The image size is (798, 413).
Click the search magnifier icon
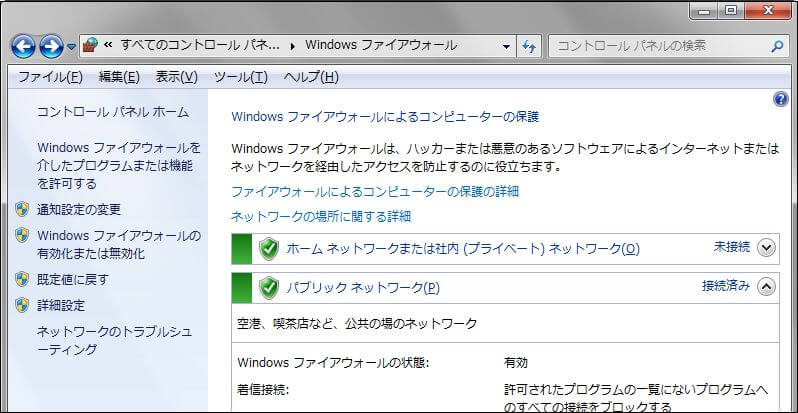[777, 47]
